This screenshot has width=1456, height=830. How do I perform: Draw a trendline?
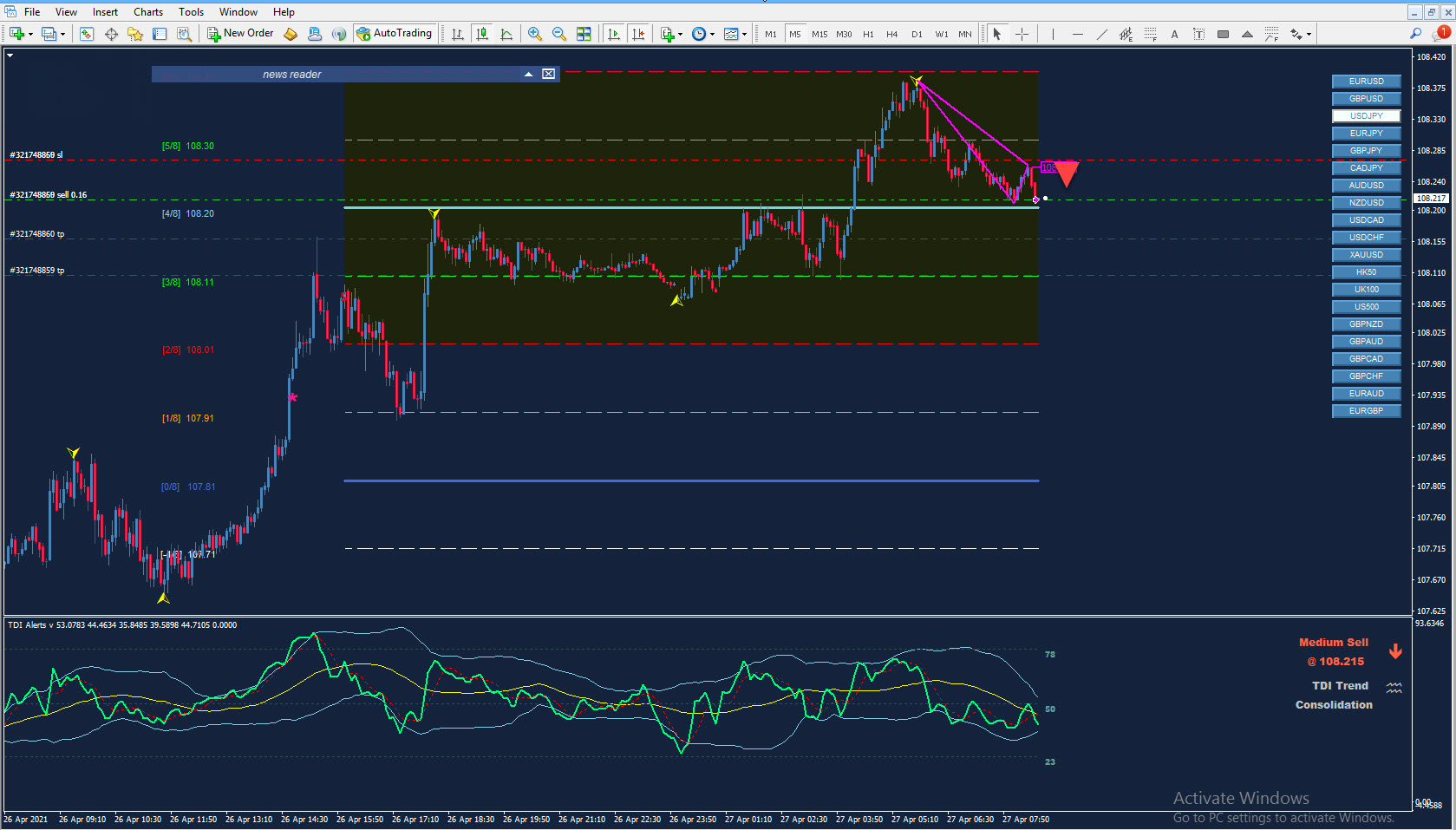1101,34
